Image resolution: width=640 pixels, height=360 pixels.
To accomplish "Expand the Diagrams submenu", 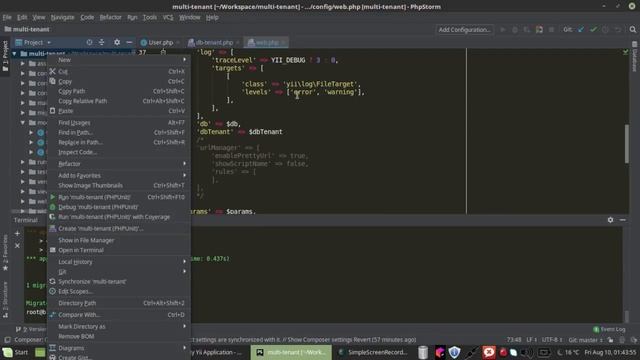I will pyautogui.click(x=118, y=348).
